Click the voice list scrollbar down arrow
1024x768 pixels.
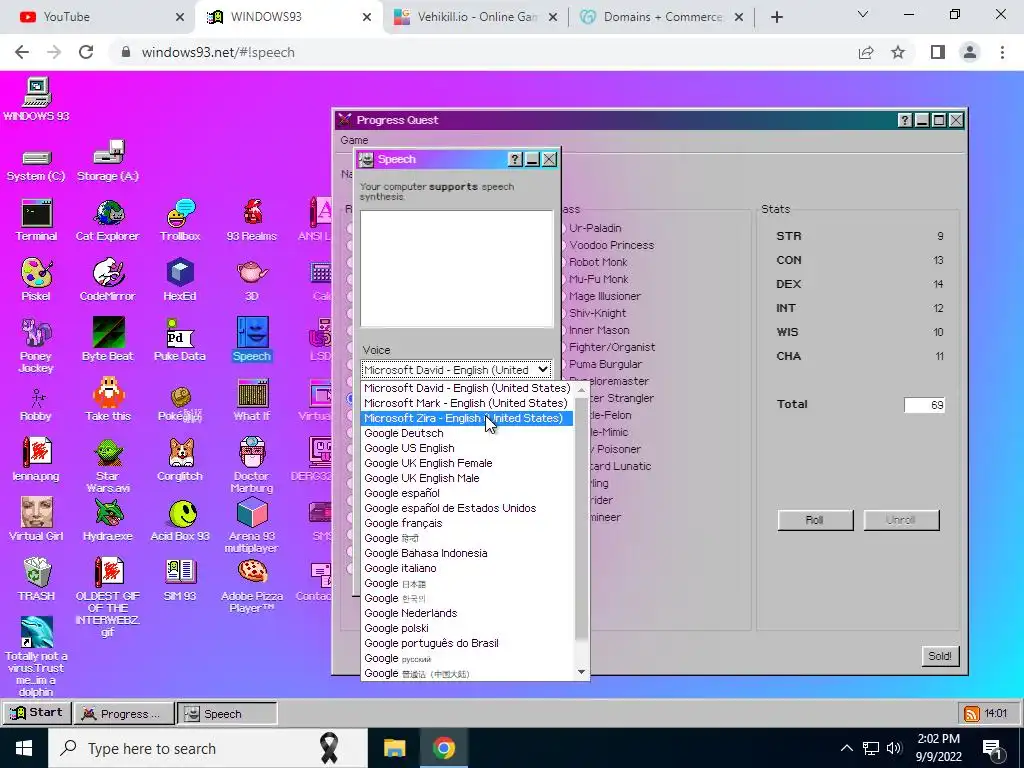pos(581,672)
